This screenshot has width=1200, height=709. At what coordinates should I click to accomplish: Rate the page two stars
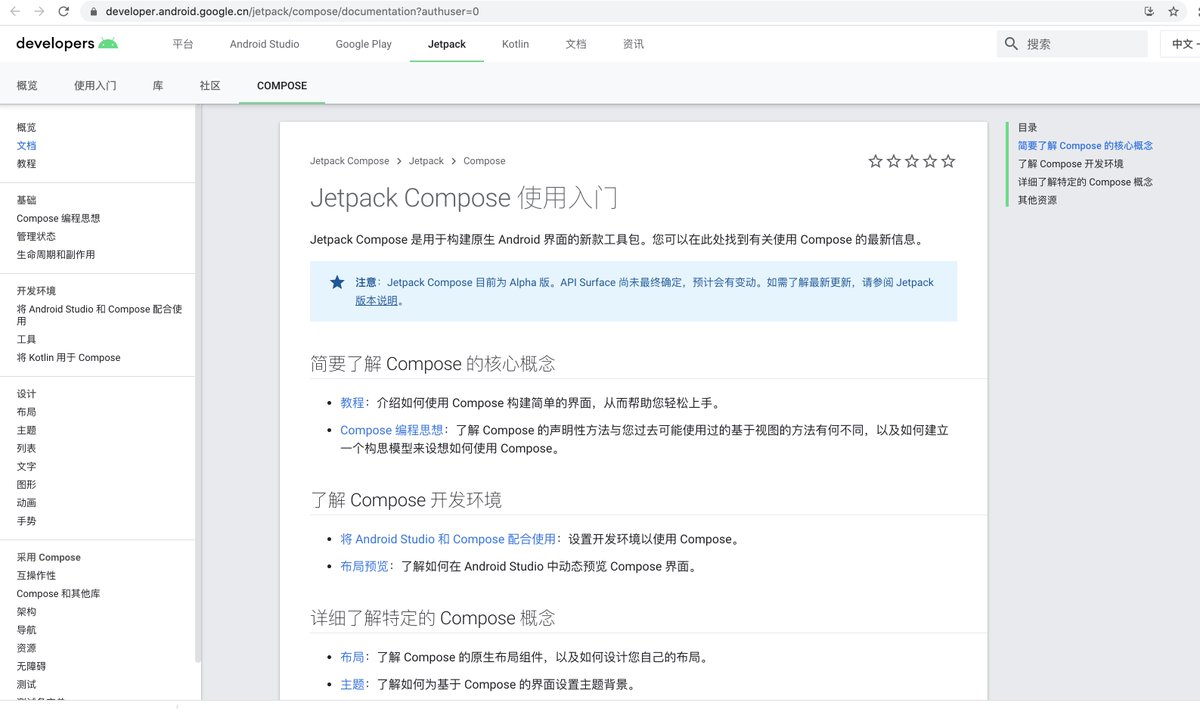(894, 161)
